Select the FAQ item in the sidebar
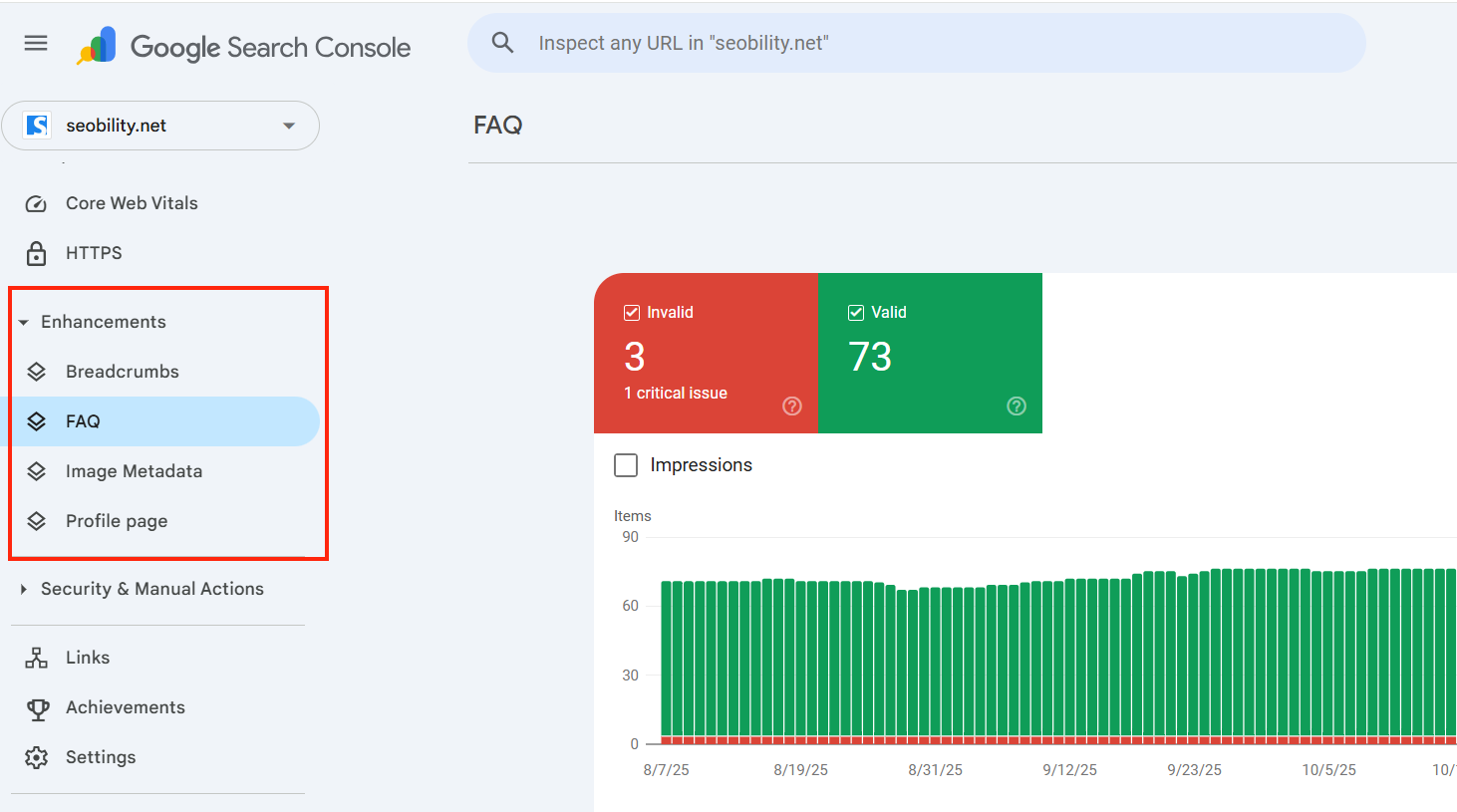 [x=82, y=420]
